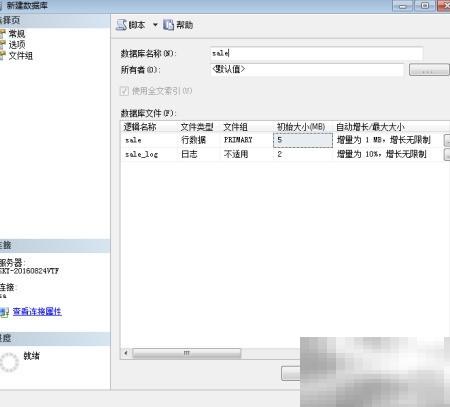450x407 pixels.
Task: Open autogrowth settings button for sale_log row
Action: pyautogui.click(x=447, y=154)
